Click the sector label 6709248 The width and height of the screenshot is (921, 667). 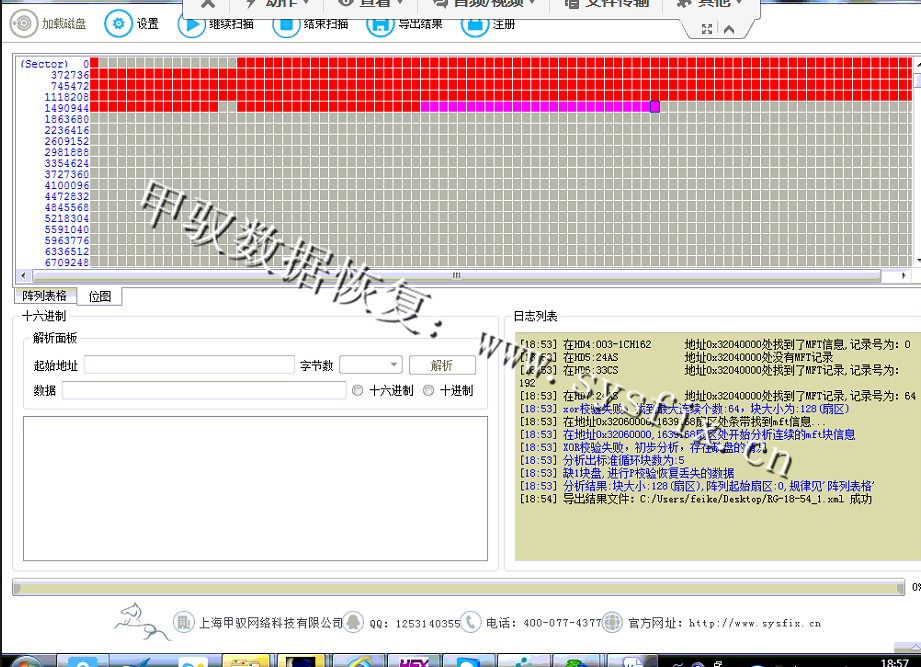(67, 262)
